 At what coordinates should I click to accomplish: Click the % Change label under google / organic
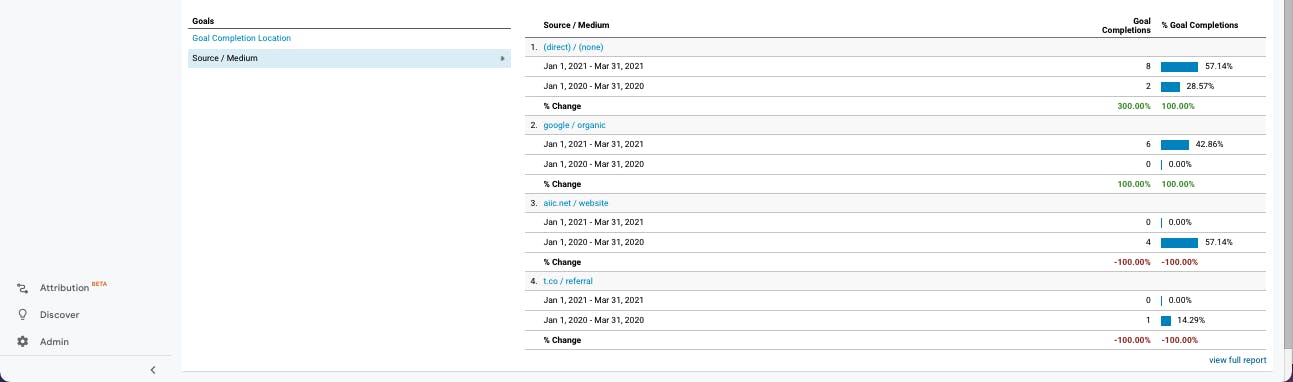click(x=562, y=184)
